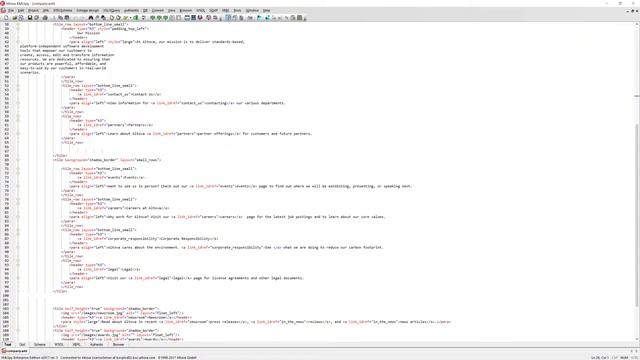The image size is (640, 360).
Task: Collapse the fold marker at line 108
Action: [x=18, y=331]
